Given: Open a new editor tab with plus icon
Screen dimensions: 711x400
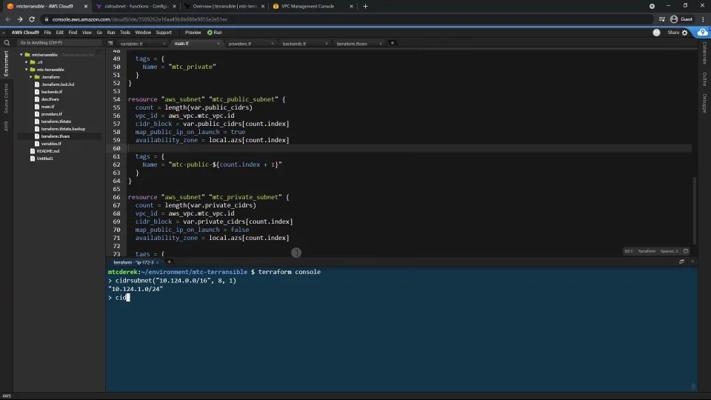Looking at the screenshot, I should point(392,43).
